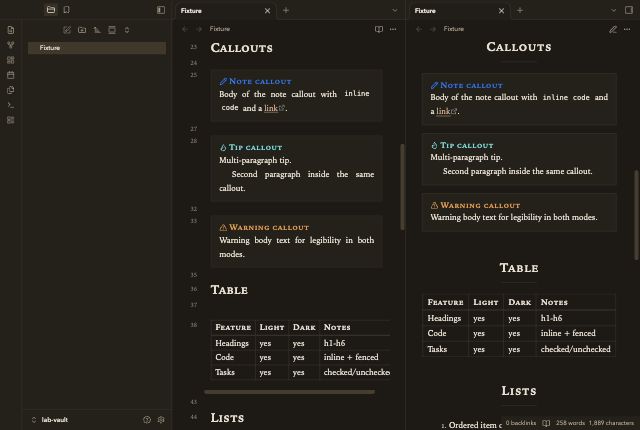Image resolution: width=640 pixels, height=430 pixels.
Task: Close the middle pane Fixture tab
Action: pyautogui.click(x=267, y=11)
